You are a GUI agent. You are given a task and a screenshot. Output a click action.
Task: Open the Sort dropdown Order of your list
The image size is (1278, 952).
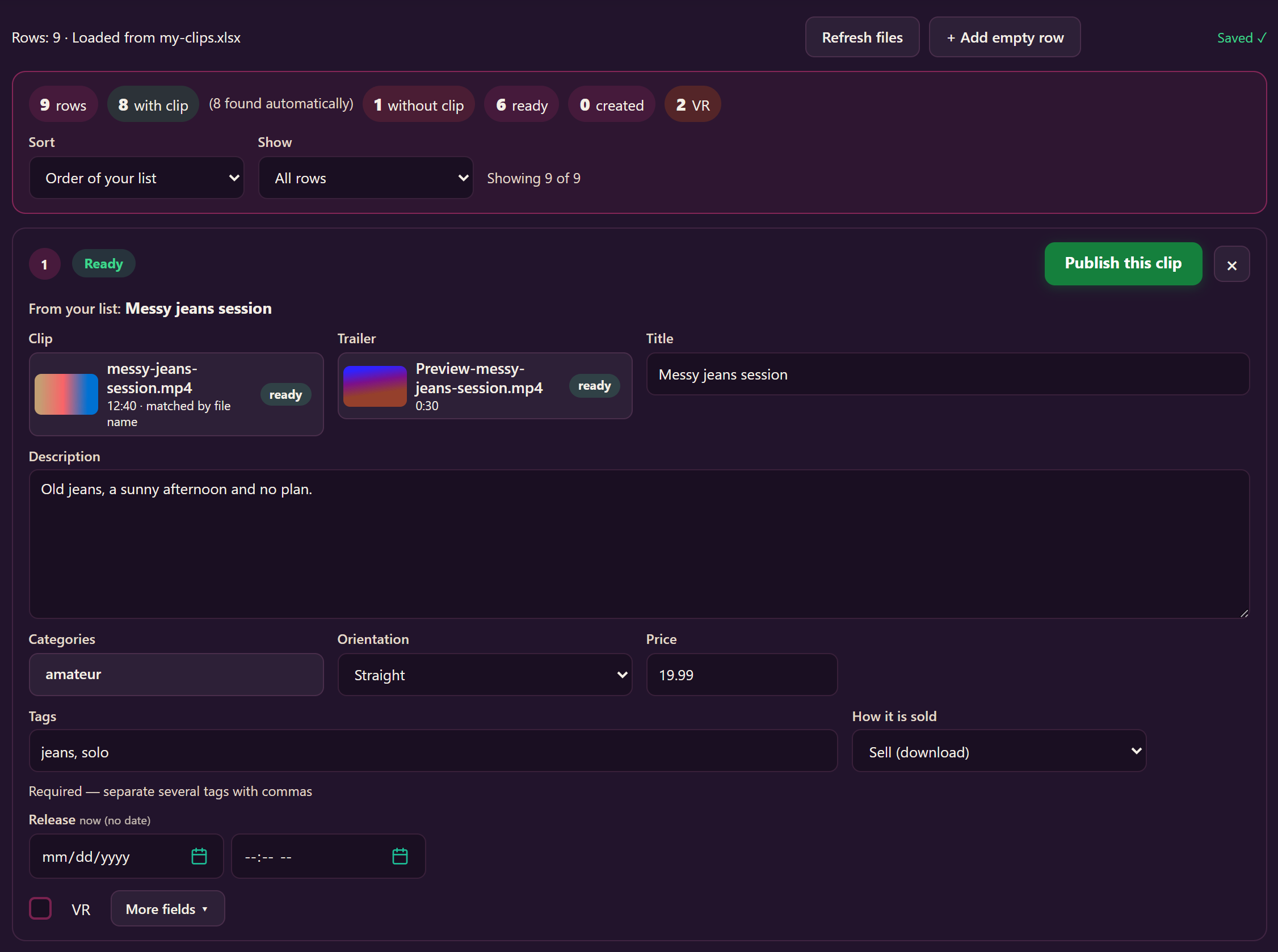137,178
